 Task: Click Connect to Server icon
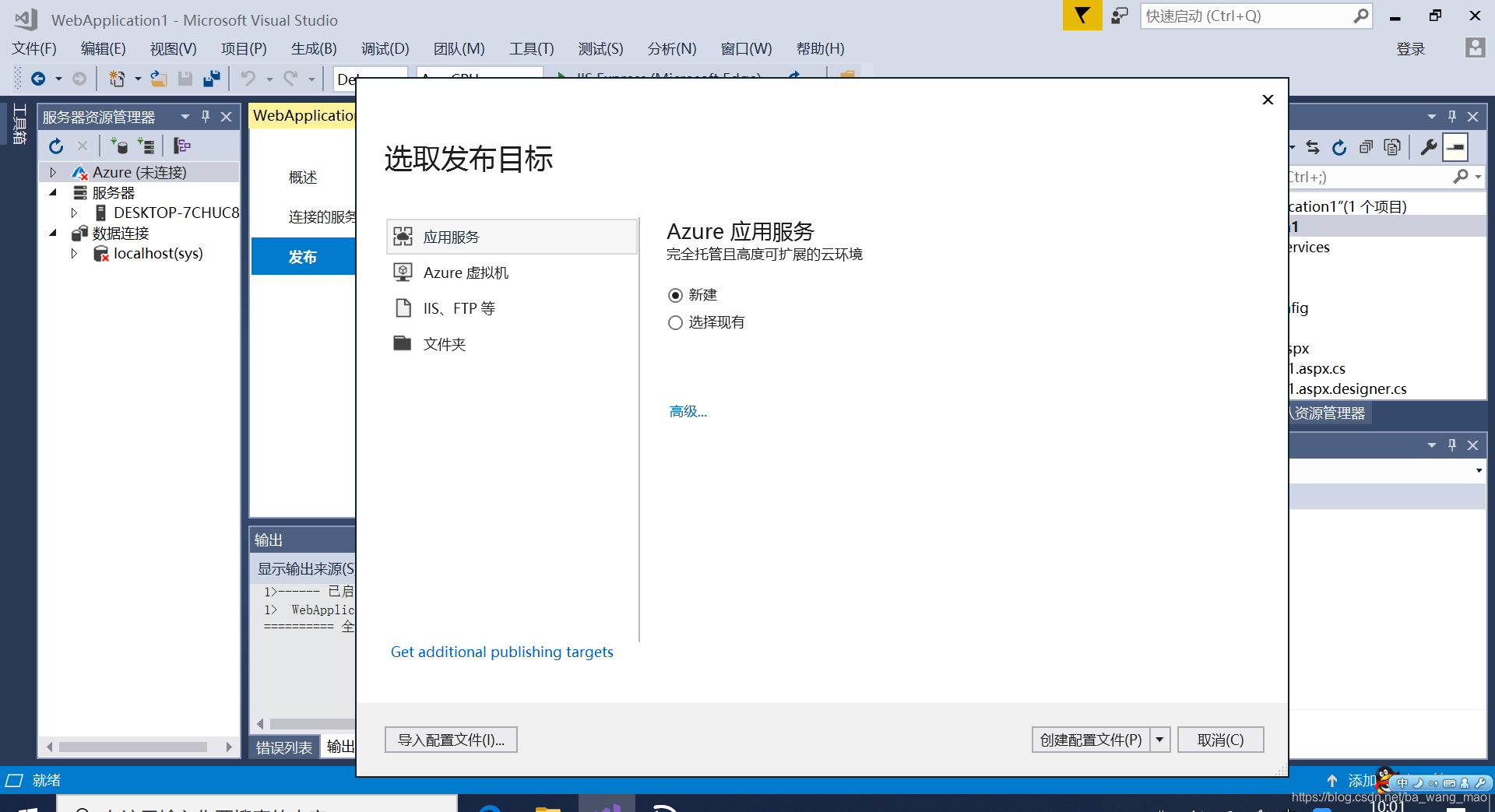coord(146,146)
